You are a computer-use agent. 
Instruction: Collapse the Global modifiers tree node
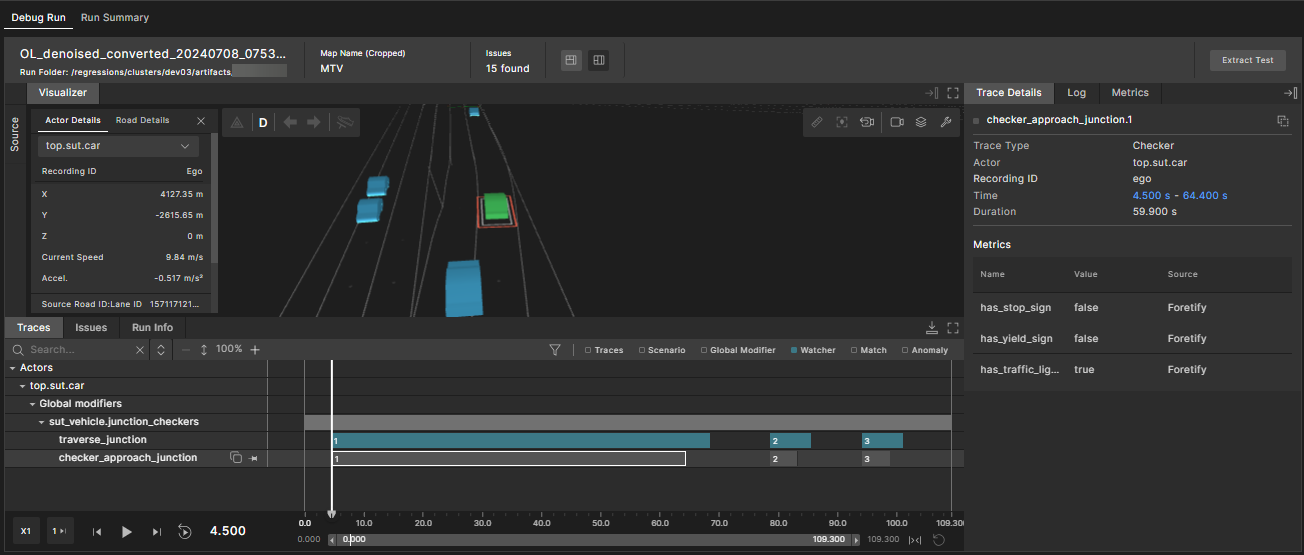[x=34, y=404]
